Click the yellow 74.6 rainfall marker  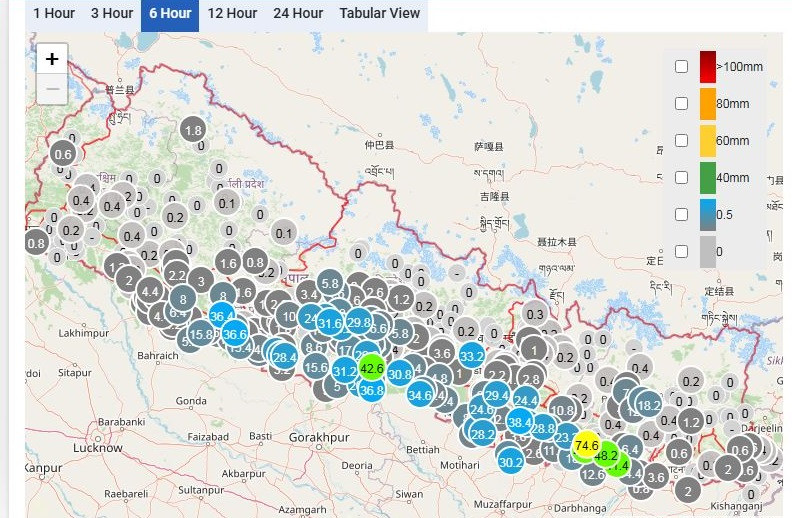[587, 445]
